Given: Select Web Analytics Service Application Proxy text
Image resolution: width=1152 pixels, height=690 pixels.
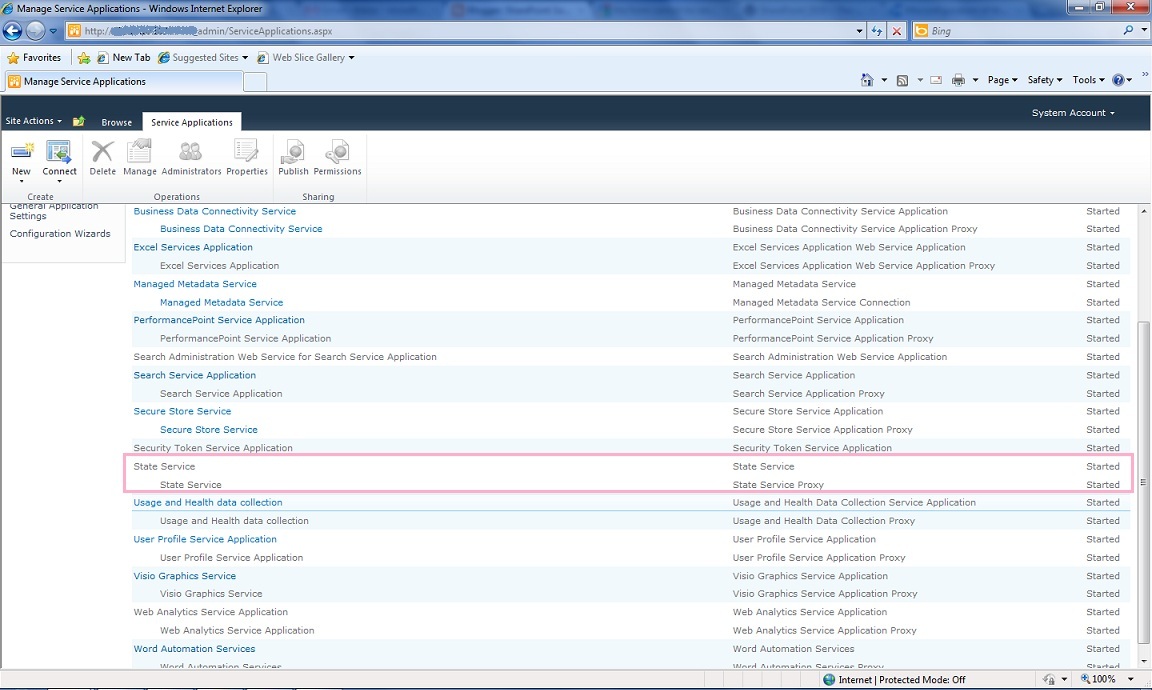Looking at the screenshot, I should [824, 630].
